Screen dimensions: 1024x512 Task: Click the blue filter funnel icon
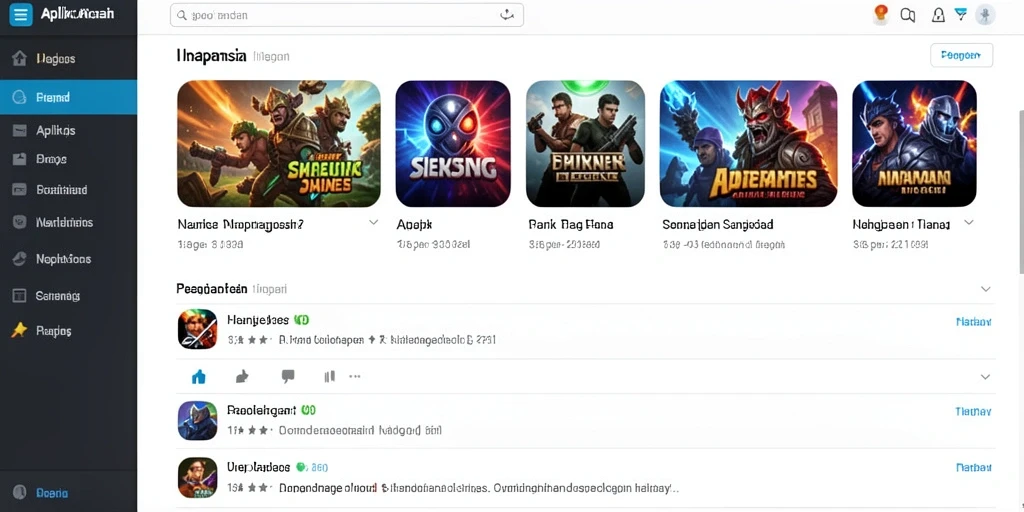click(x=961, y=14)
